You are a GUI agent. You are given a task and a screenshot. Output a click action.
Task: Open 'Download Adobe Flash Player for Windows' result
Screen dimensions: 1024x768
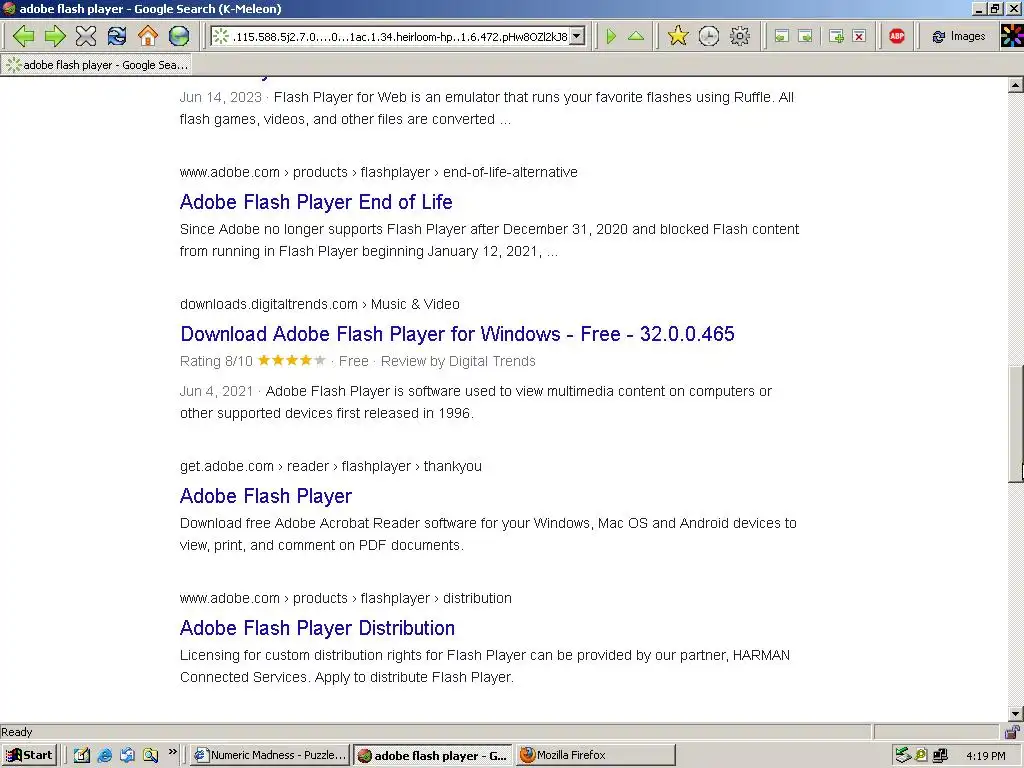point(457,334)
